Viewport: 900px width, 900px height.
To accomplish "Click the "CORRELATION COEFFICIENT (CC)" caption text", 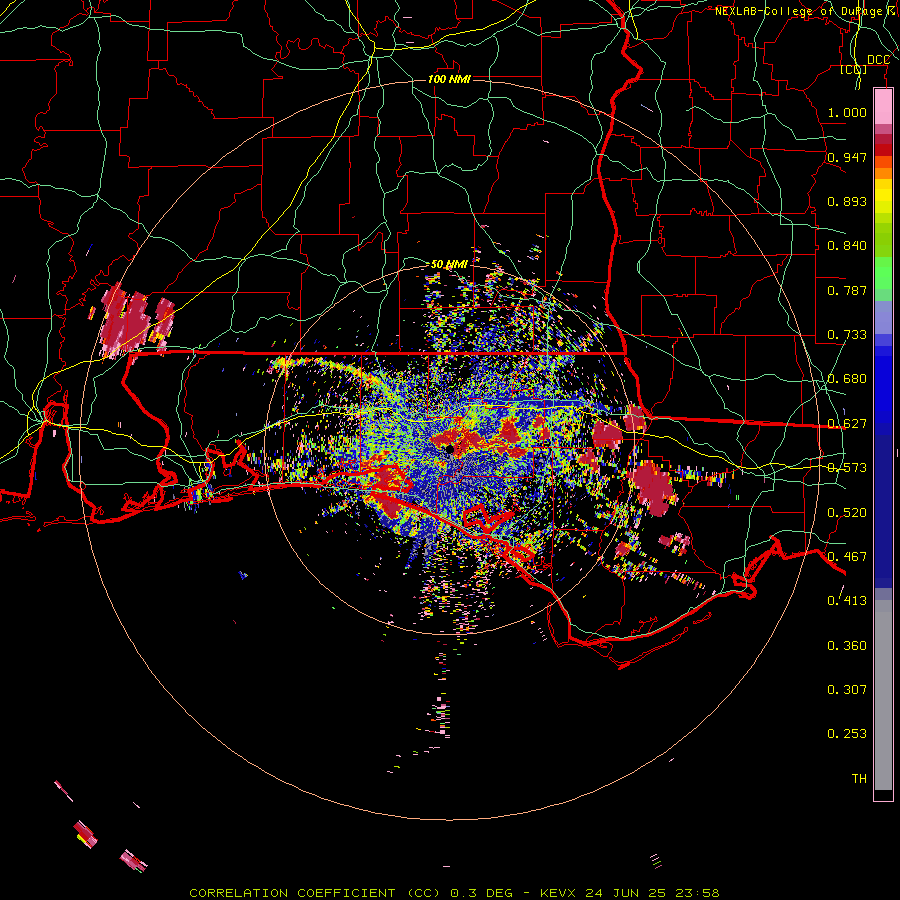I will [x=315, y=893].
